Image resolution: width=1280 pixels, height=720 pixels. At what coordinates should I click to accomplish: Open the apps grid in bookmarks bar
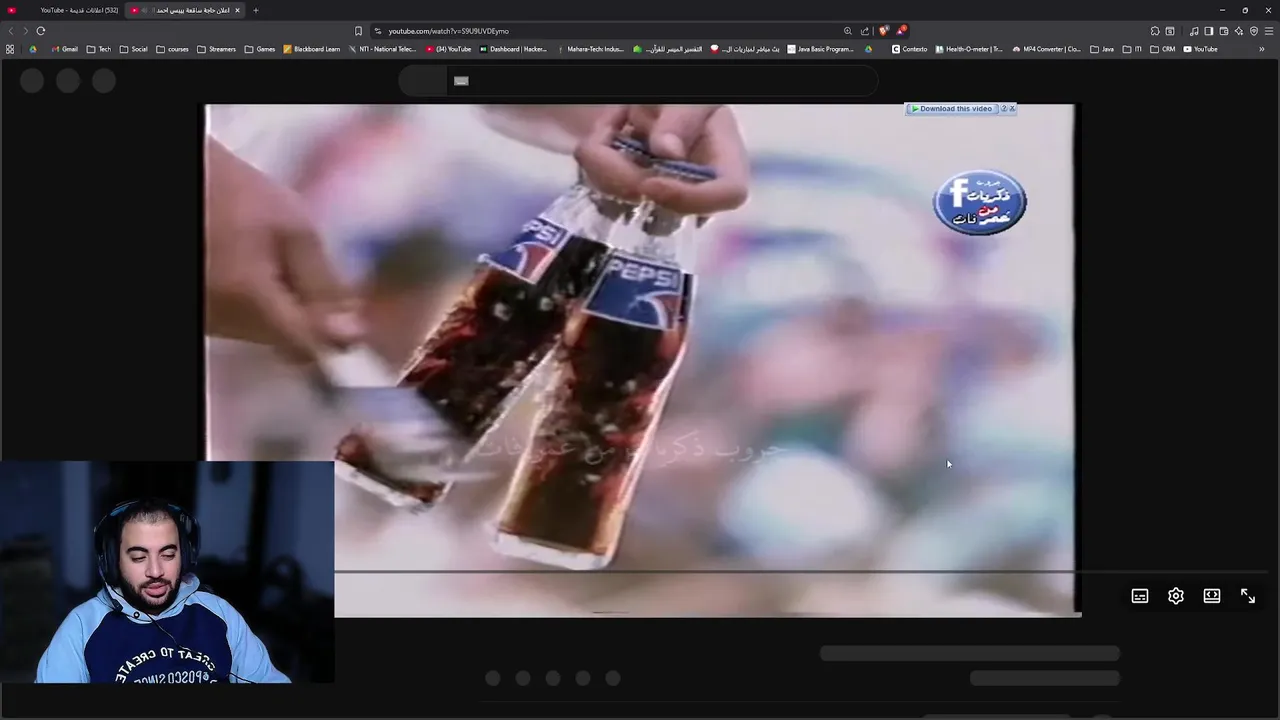pos(10,49)
